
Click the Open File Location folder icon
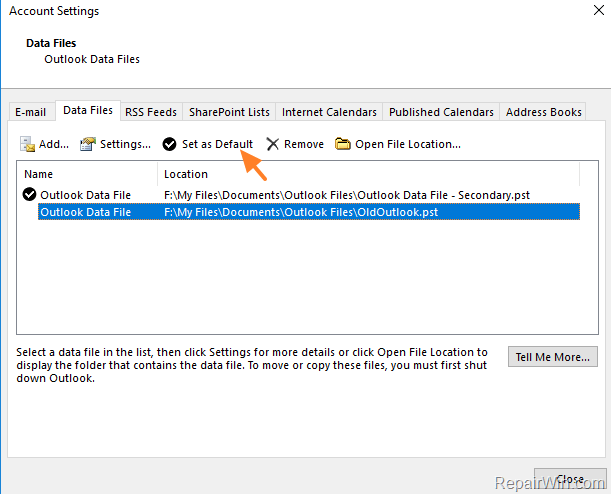[343, 144]
